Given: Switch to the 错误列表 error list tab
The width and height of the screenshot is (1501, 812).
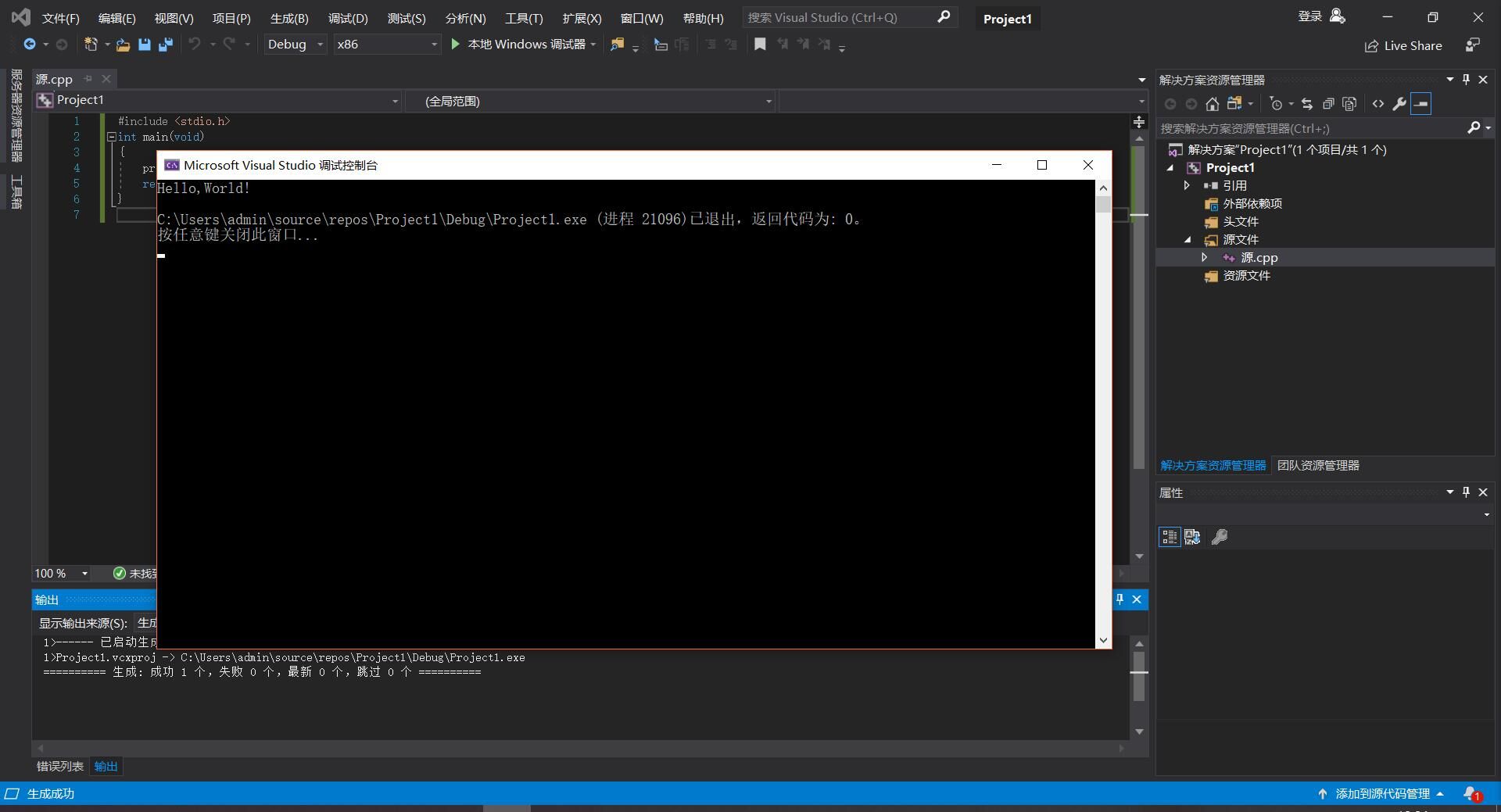Looking at the screenshot, I should (60, 767).
